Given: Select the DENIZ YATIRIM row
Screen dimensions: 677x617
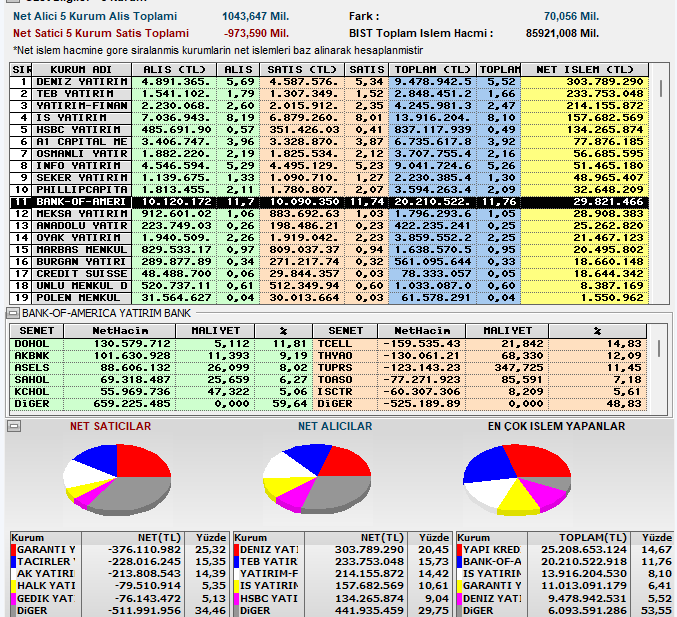Looking at the screenshot, I should tap(329, 82).
